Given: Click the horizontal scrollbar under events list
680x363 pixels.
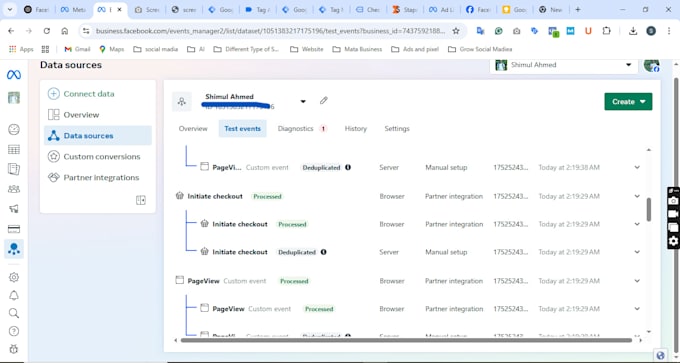Looking at the screenshot, I should (x=406, y=340).
